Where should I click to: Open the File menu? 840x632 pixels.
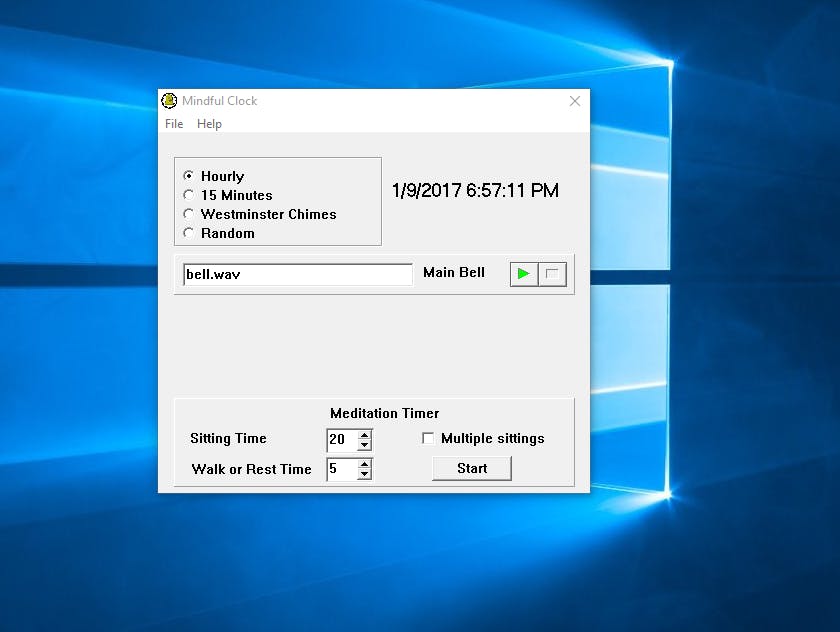[x=174, y=124]
